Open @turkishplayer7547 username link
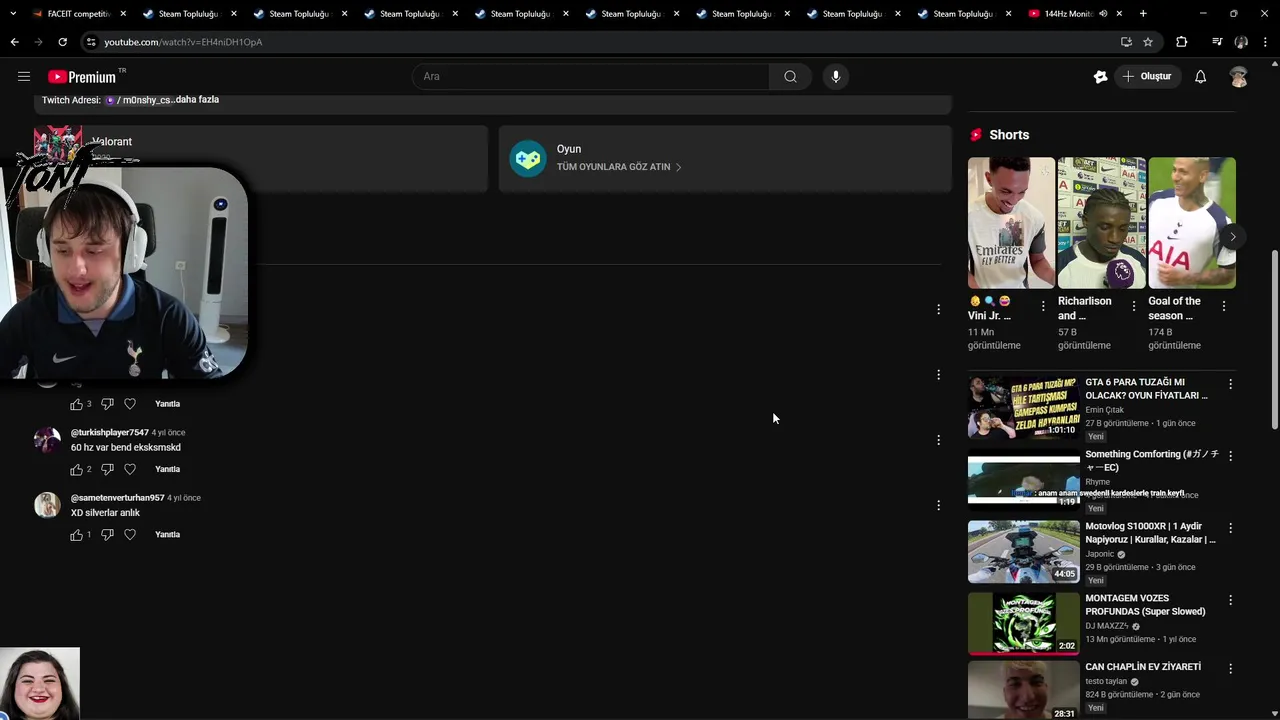This screenshot has width=1280, height=720. coord(110,433)
